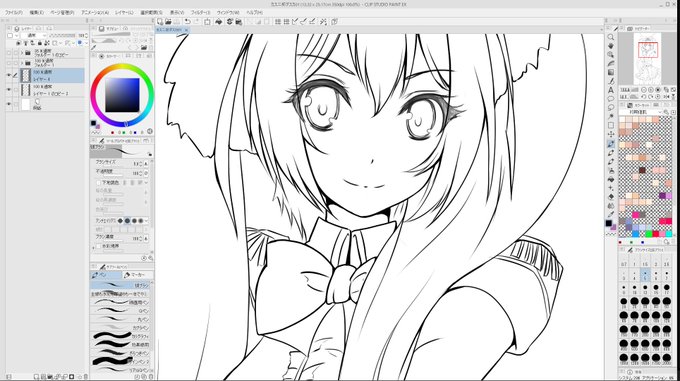Click the Clear toolbar icon
This screenshot has height=381, width=680.
[x=207, y=22]
